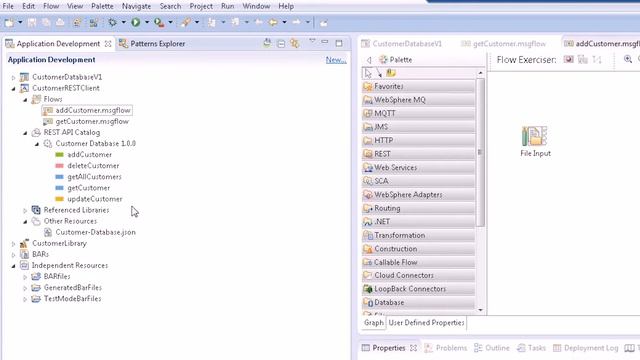Click the Palette header paint icon
The width and height of the screenshot is (640, 360).
click(383, 60)
